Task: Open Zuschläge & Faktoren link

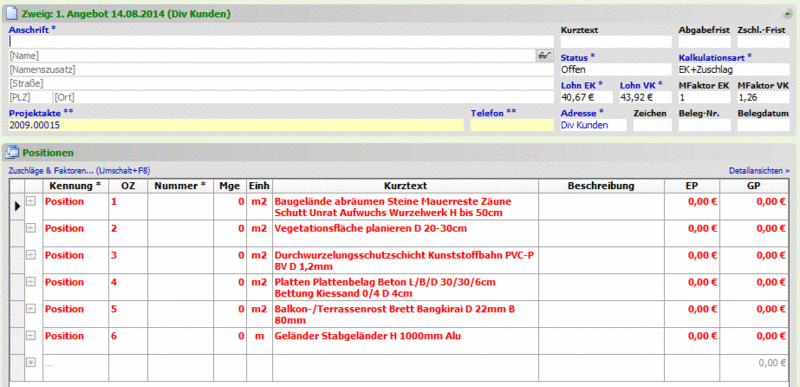Action: pyautogui.click(x=80, y=171)
